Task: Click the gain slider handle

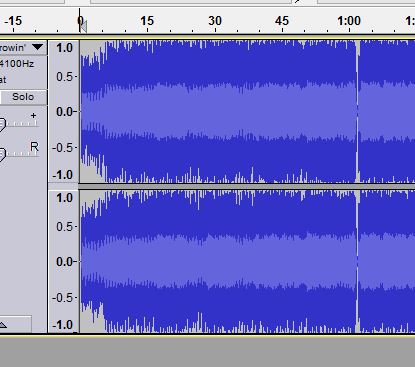Action: (2, 124)
